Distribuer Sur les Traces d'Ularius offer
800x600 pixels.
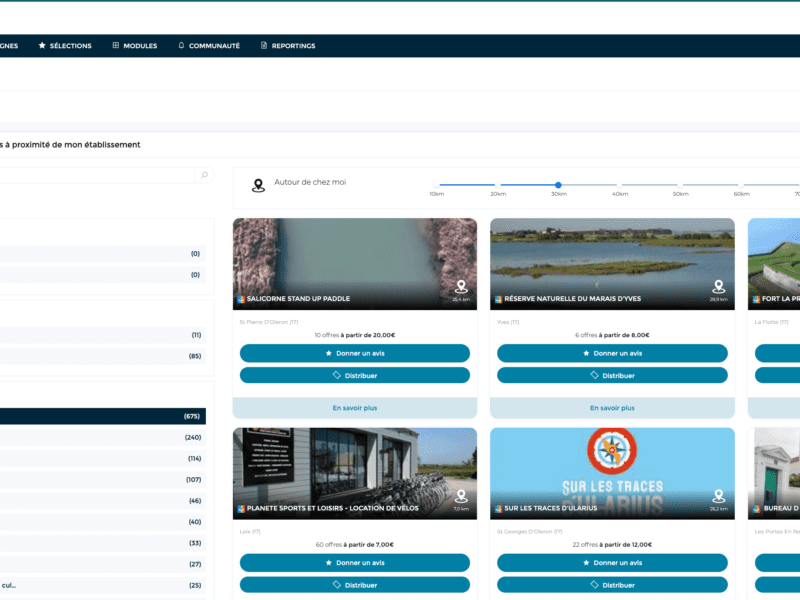tap(612, 585)
